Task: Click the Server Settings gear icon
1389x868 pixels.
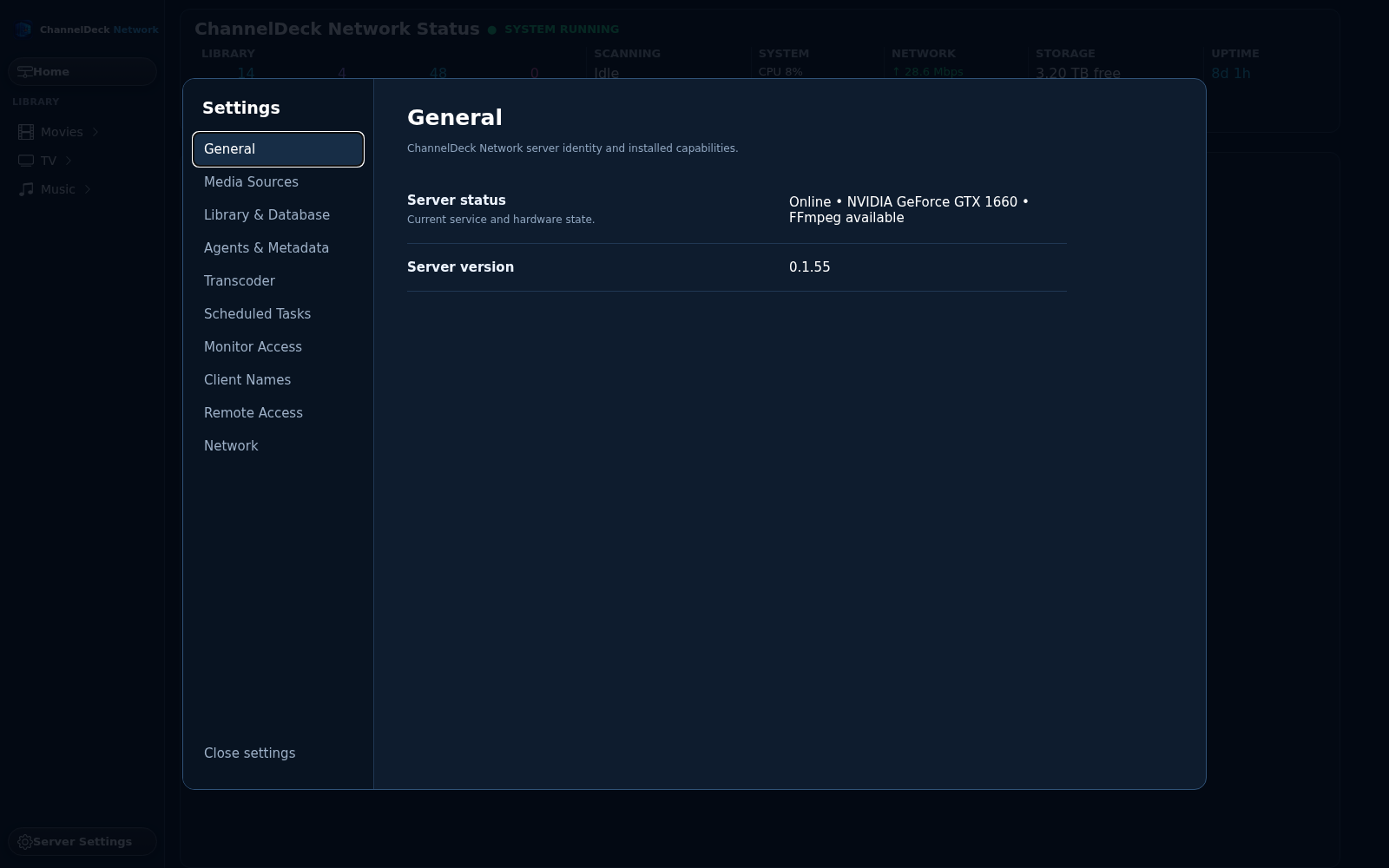Action: pyautogui.click(x=25, y=842)
